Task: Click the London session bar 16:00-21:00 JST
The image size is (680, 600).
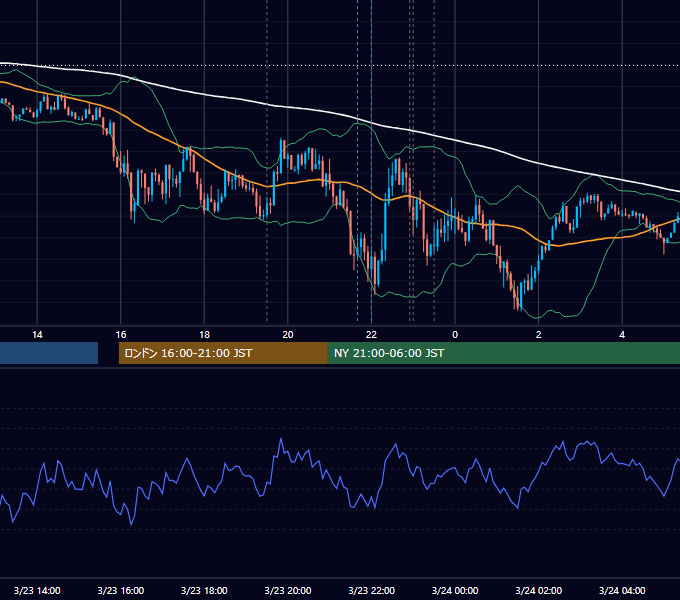Action: click(223, 353)
